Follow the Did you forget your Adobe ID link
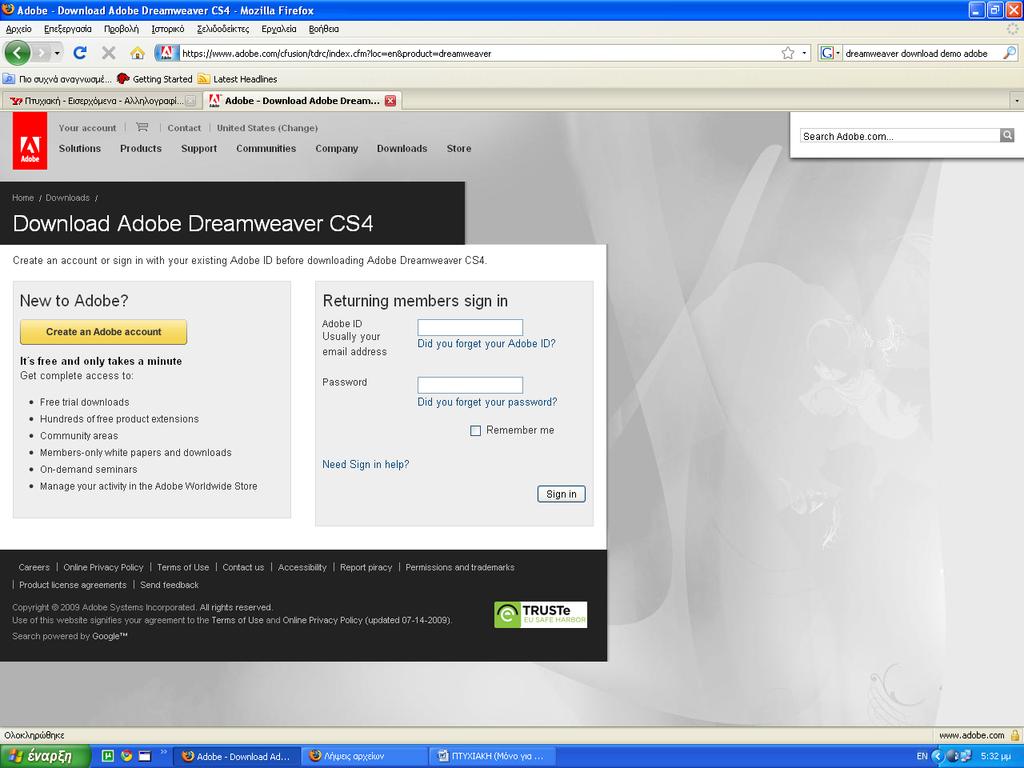The image size is (1024, 768). coord(487,344)
